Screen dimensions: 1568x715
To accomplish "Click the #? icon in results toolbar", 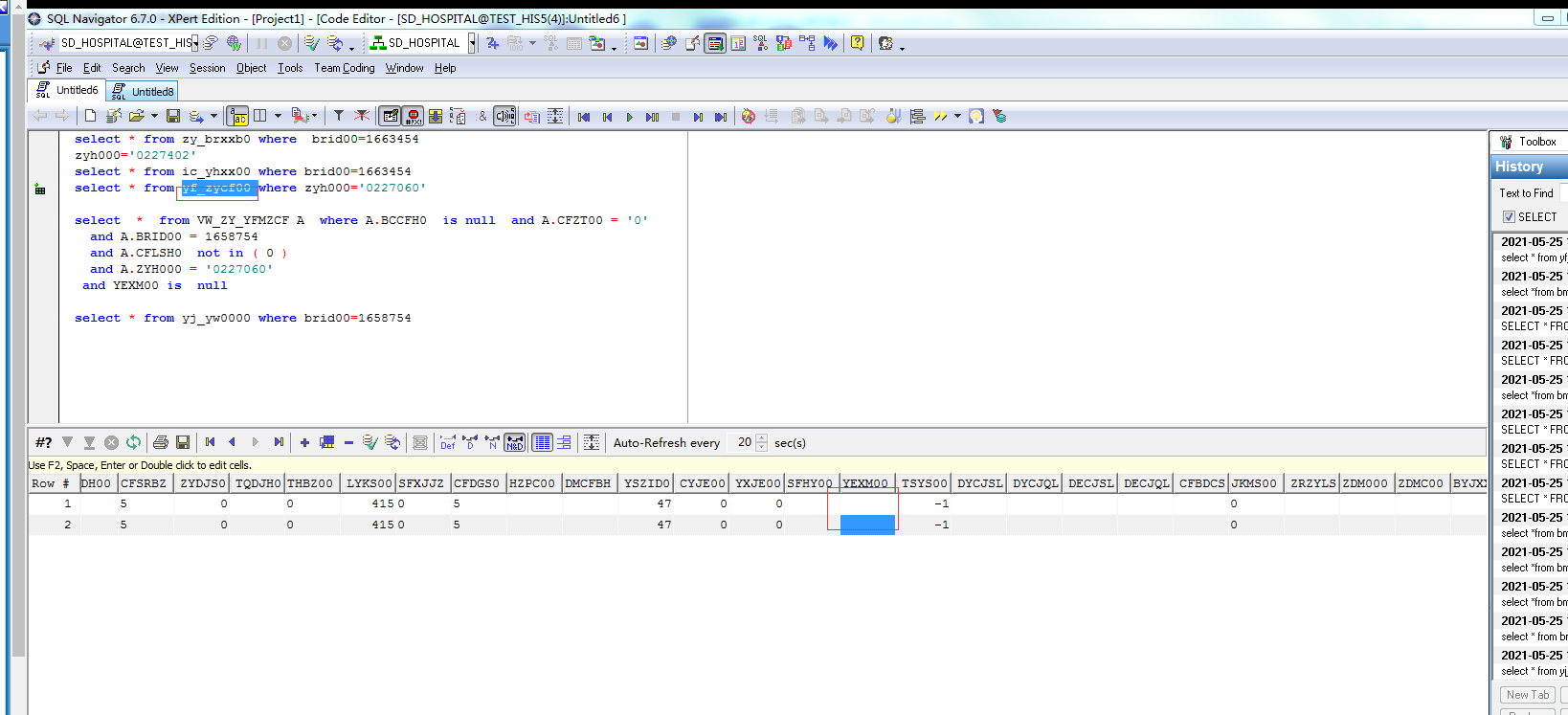I will tap(43, 442).
